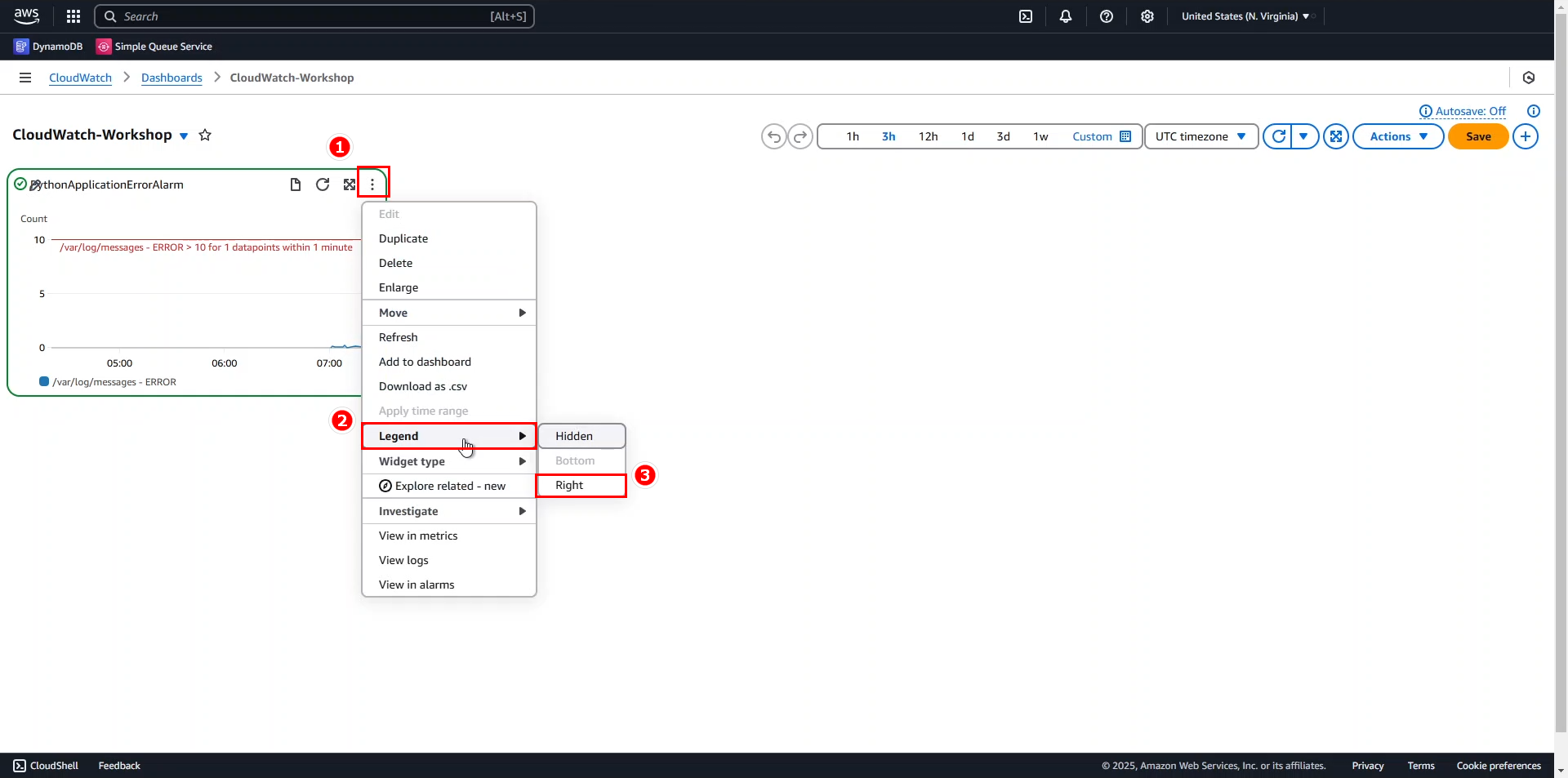Open CloudShell in the footer
Image resolution: width=1568 pixels, height=778 pixels.
(47, 766)
